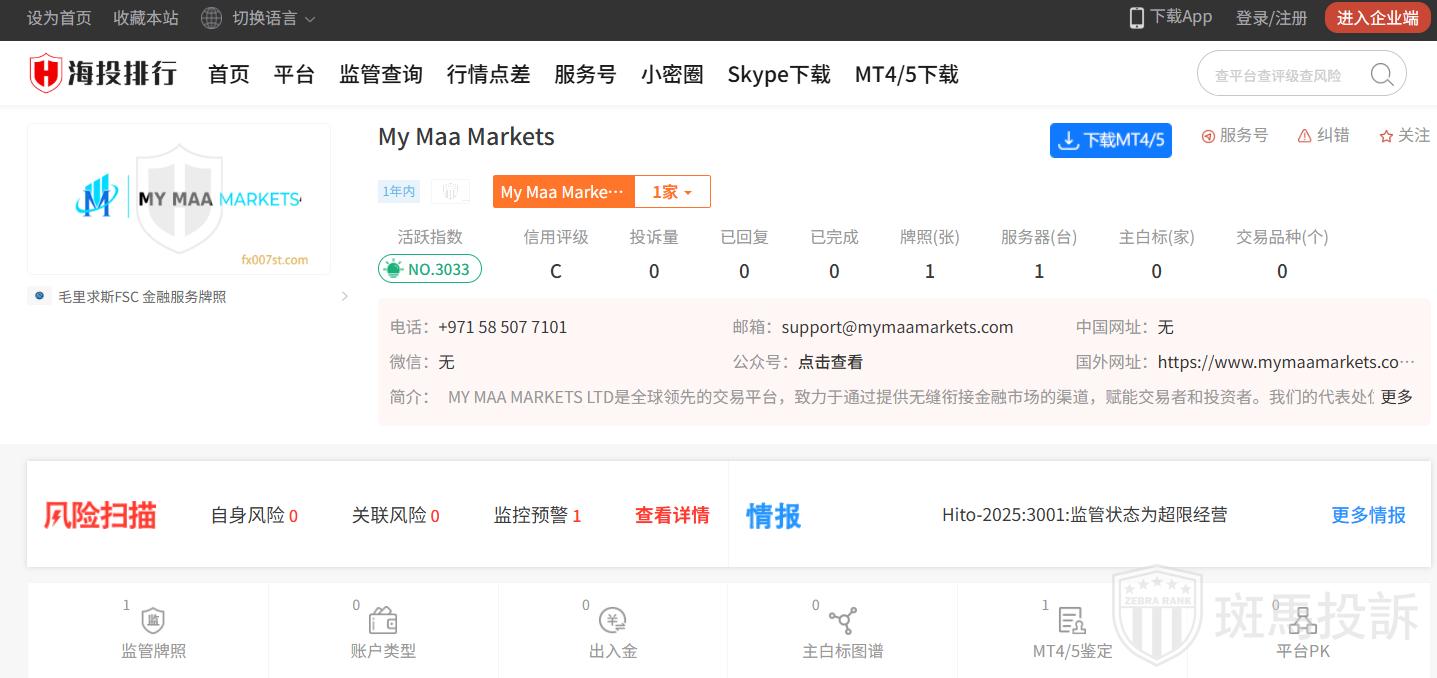Open the 主白标图谱 graph icon
Viewport: 1437px width, 678px height.
point(842,621)
